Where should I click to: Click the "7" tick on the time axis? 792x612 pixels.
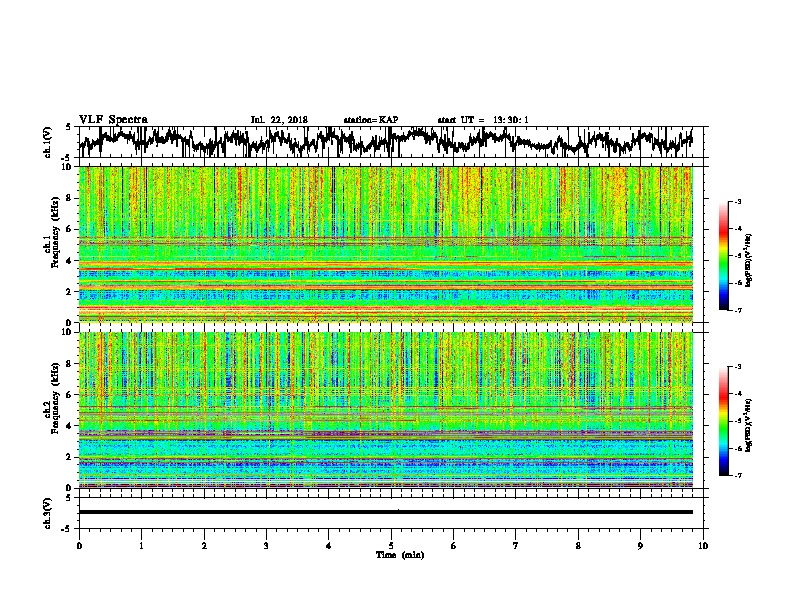click(x=516, y=546)
